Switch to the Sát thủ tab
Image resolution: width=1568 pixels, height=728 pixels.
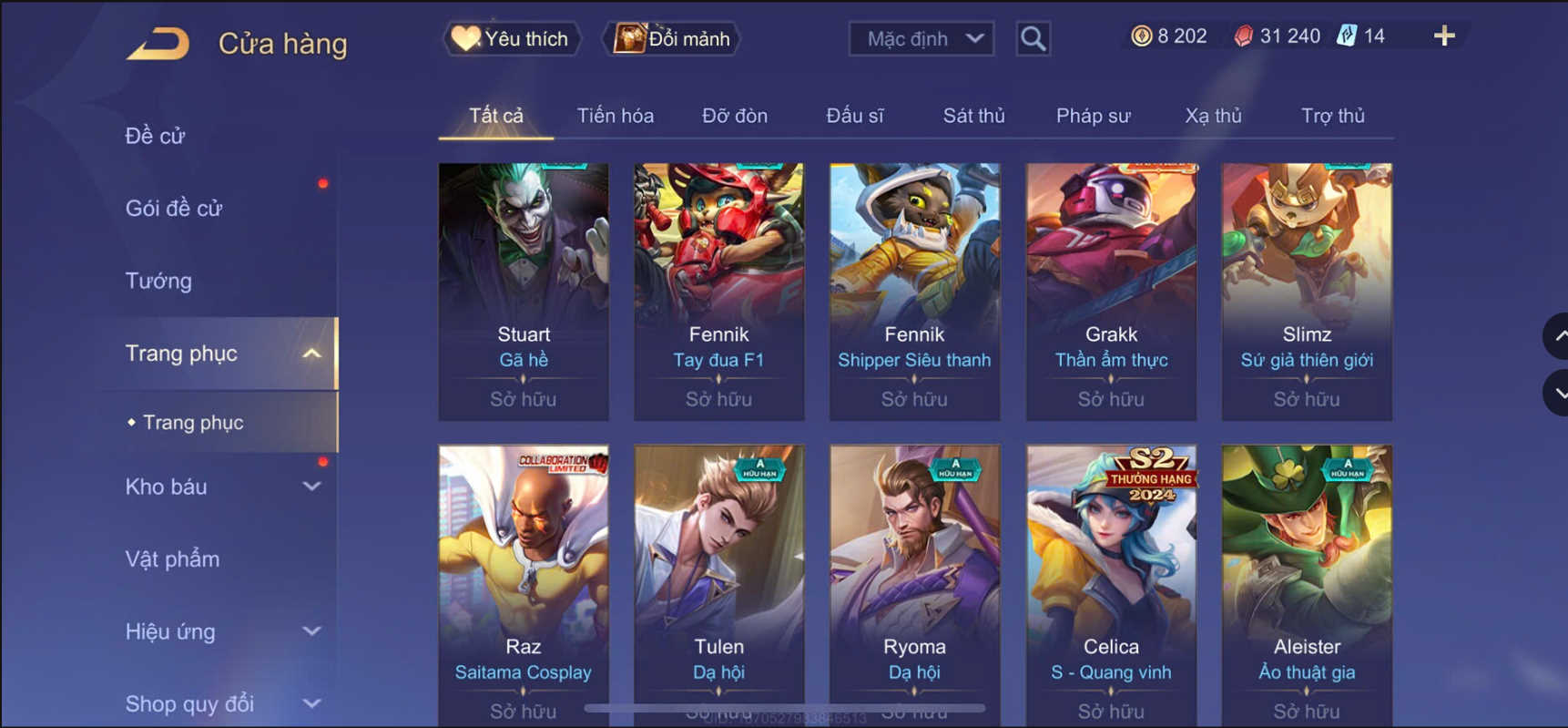[973, 116]
